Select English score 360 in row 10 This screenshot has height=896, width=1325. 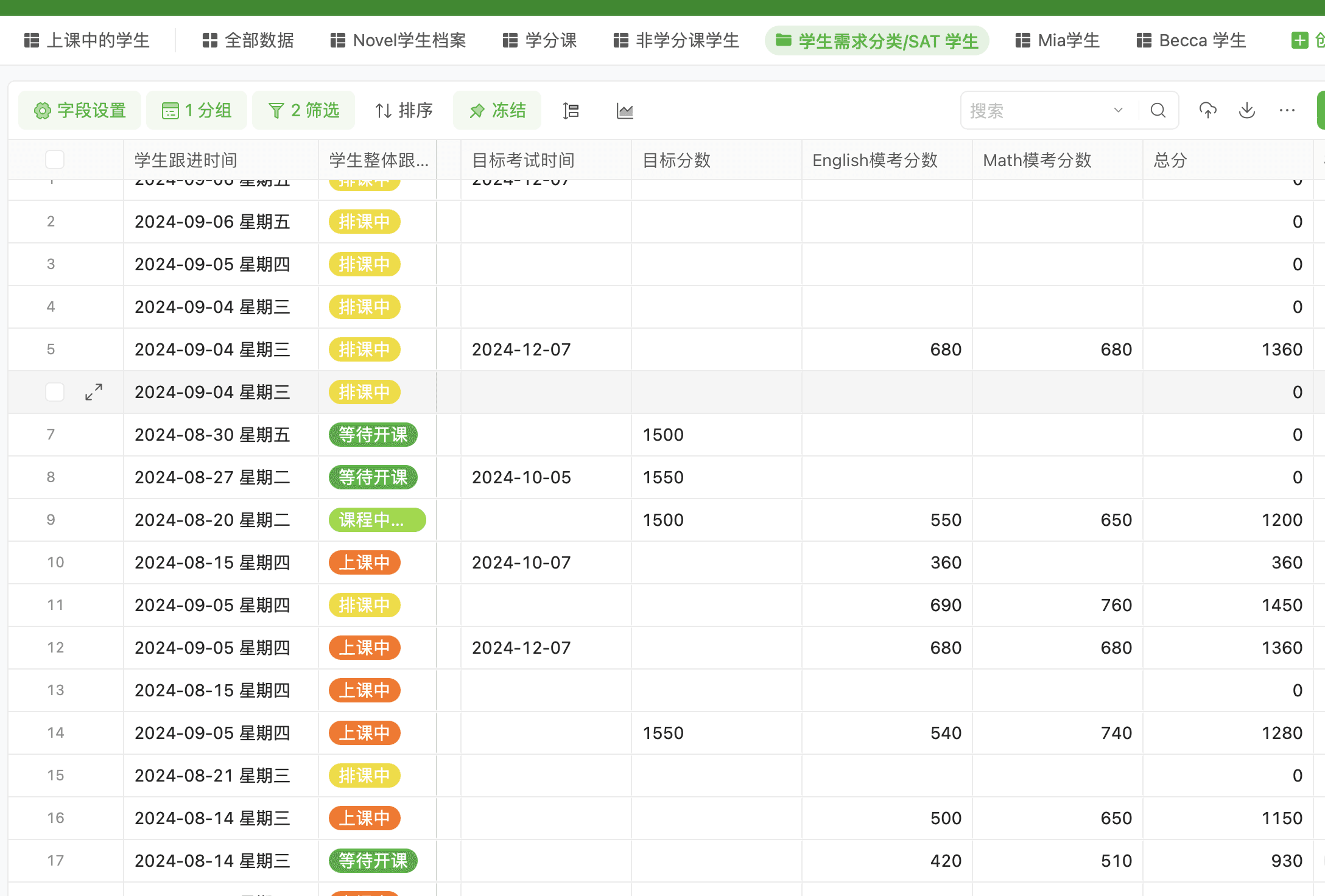[x=946, y=562]
